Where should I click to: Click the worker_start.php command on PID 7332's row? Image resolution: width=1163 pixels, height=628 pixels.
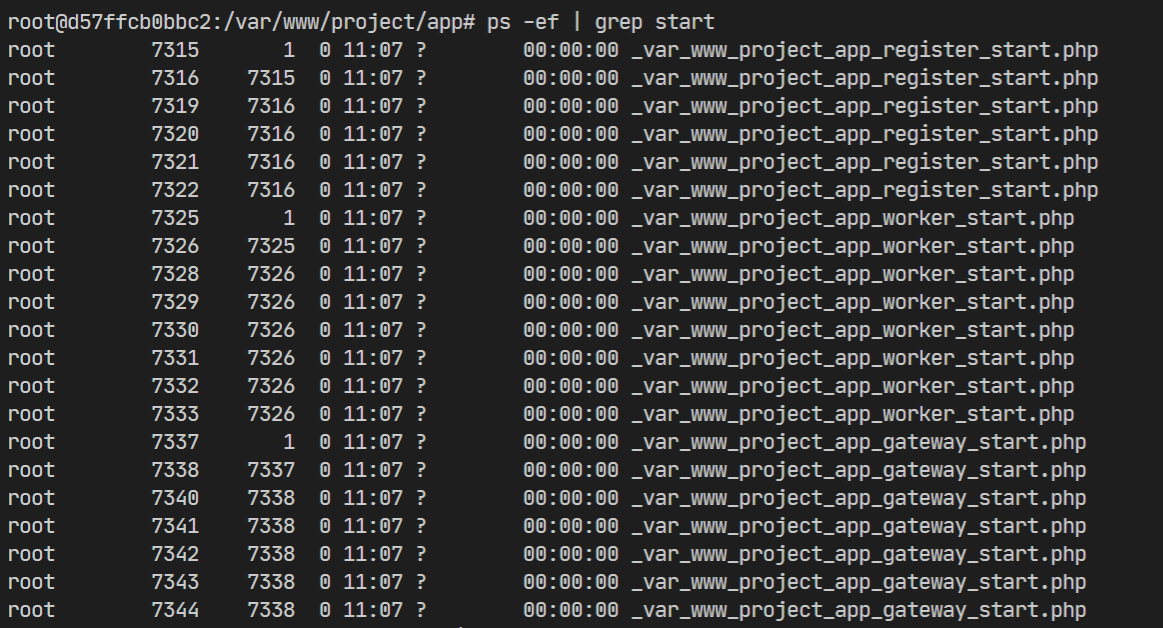(852, 386)
